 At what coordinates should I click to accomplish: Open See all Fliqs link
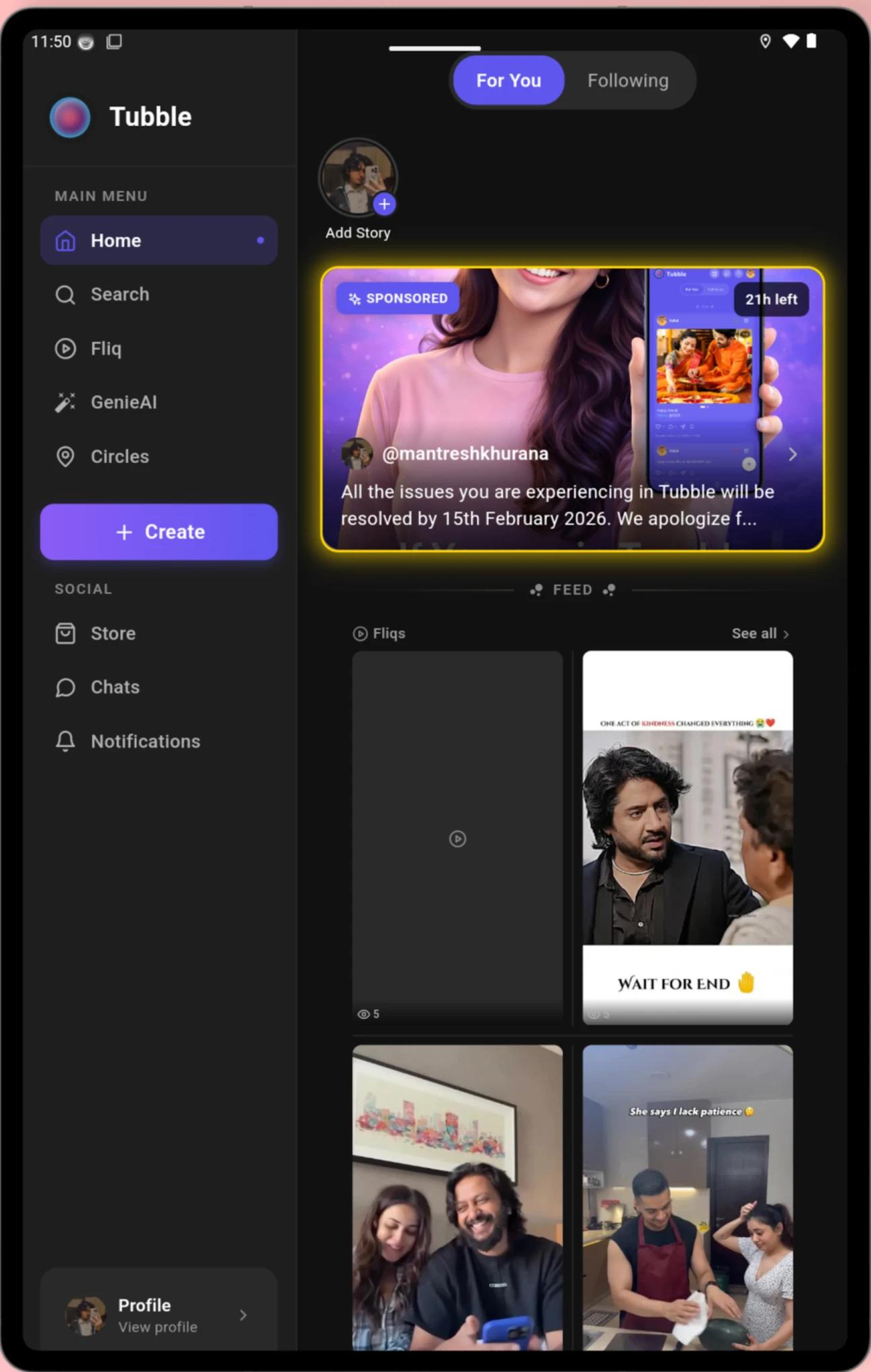[x=760, y=634]
